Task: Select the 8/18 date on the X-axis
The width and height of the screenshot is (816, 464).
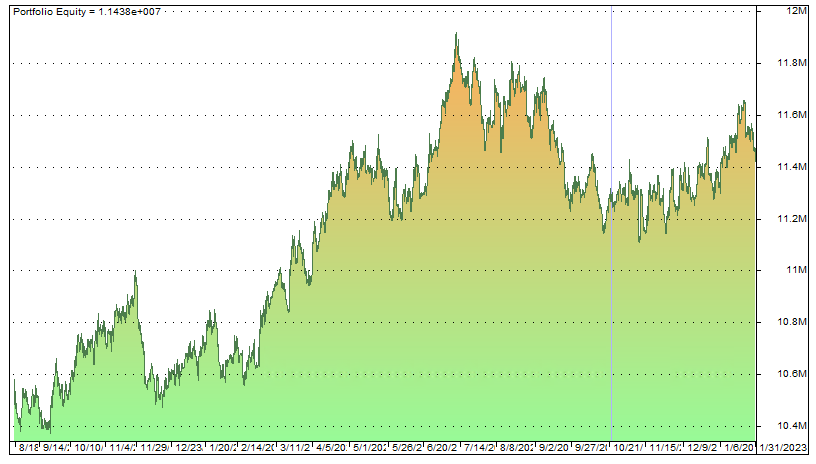Action: (x=31, y=447)
